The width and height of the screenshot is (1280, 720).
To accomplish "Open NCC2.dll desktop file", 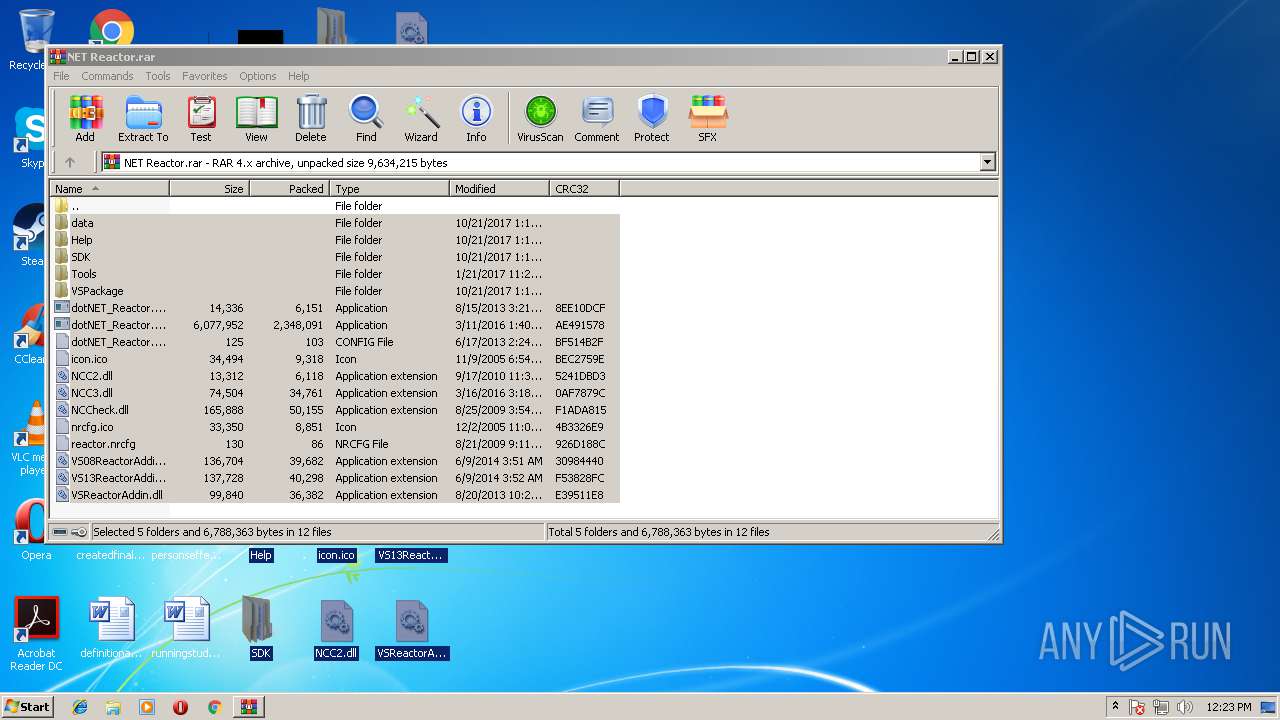I will click(336, 630).
